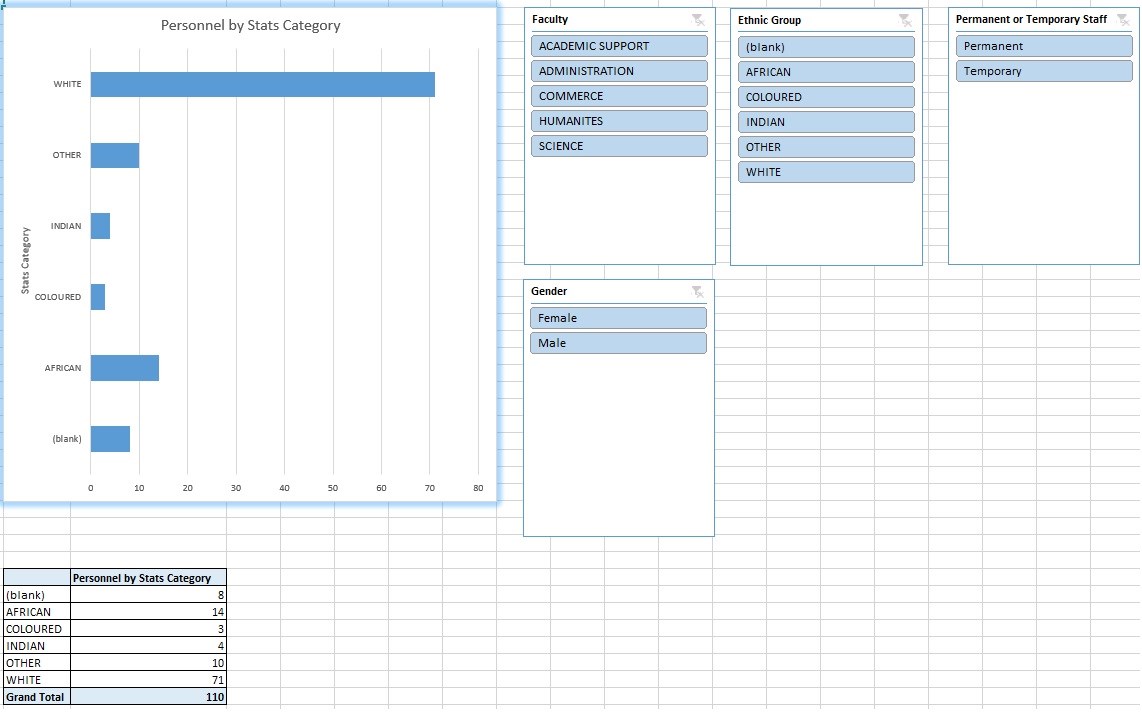The image size is (1142, 715).
Task: Select COMMERCE in the Faculty slicer
Action: pos(619,96)
